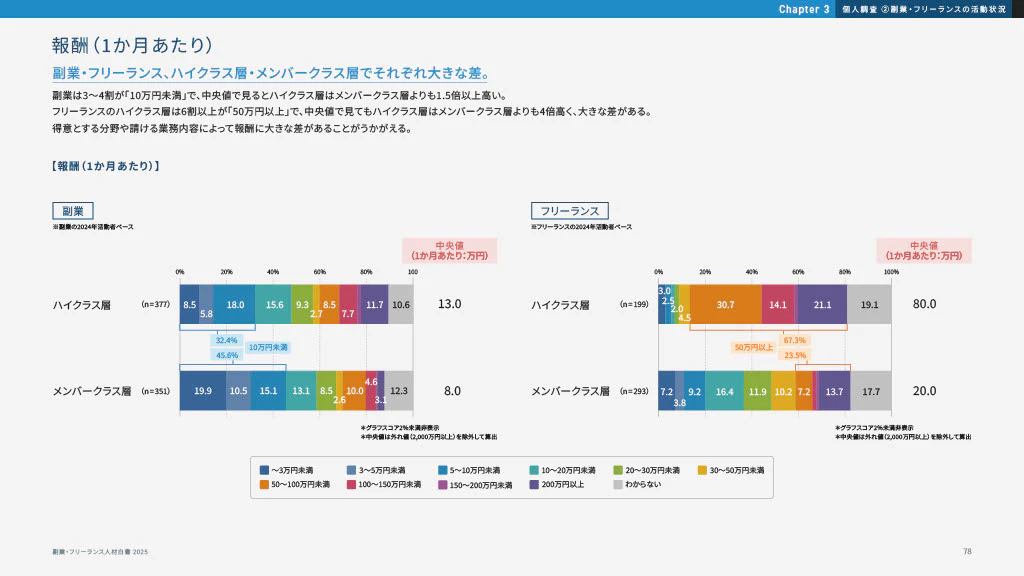Screen dimensions: 1024x576
Task: Click the わからない gray legend swatch
Action: [618, 485]
